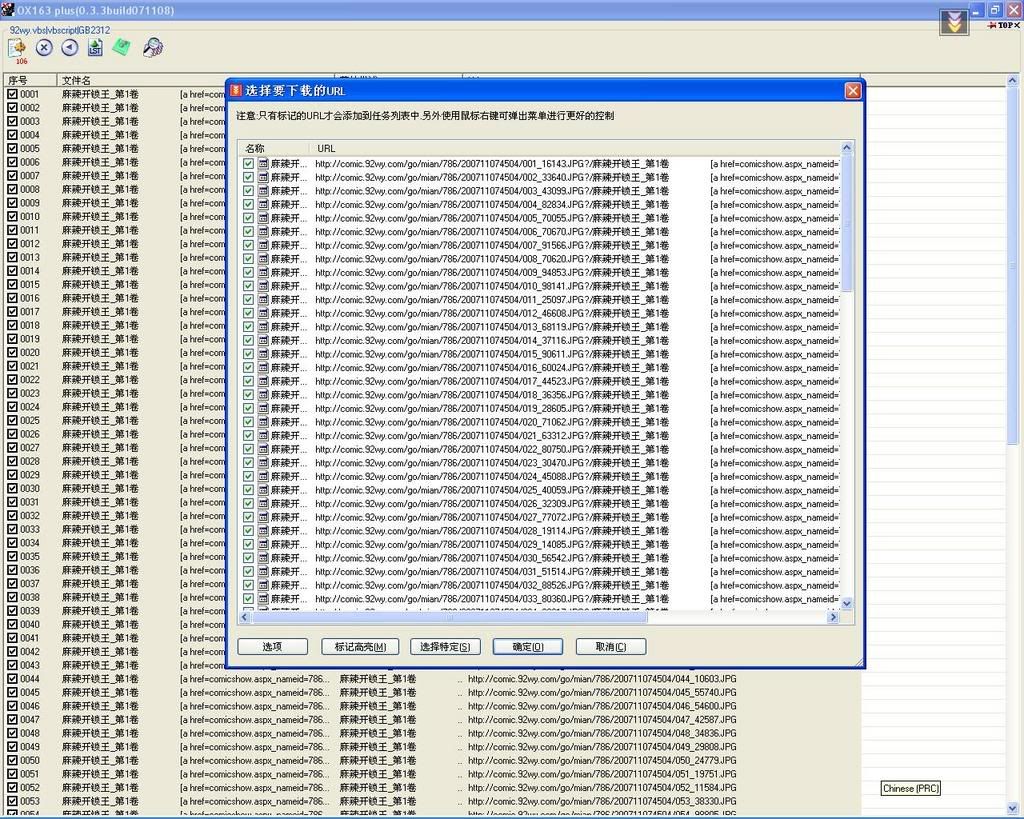Click the URL column header in dialog

(575, 148)
